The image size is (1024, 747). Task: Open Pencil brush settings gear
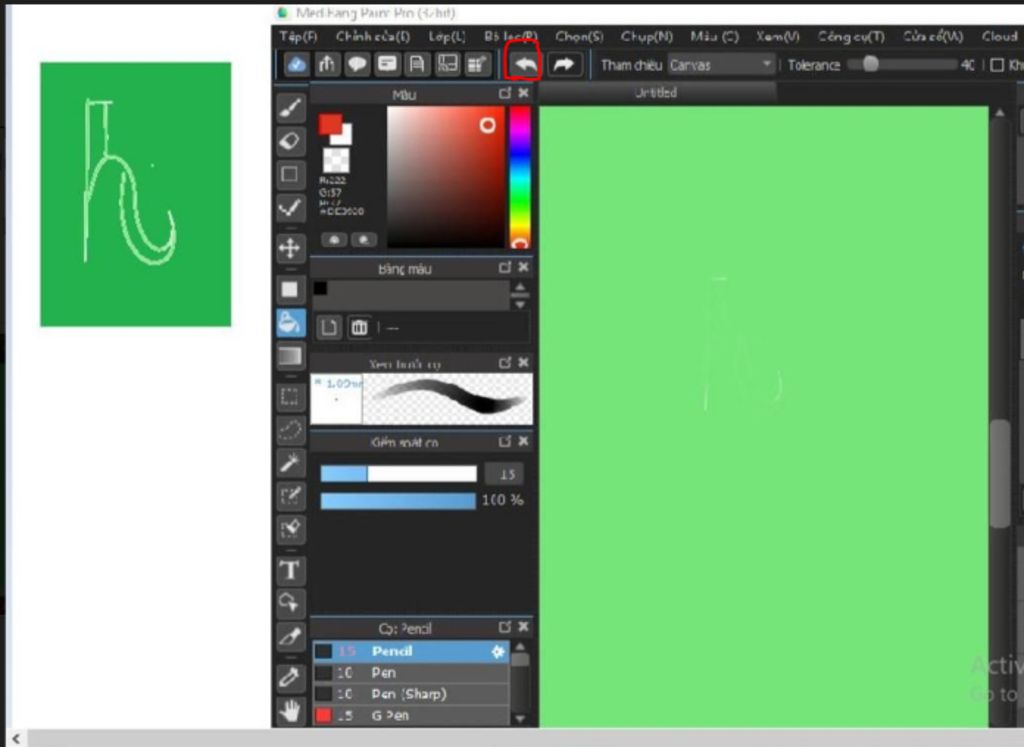pyautogui.click(x=498, y=651)
